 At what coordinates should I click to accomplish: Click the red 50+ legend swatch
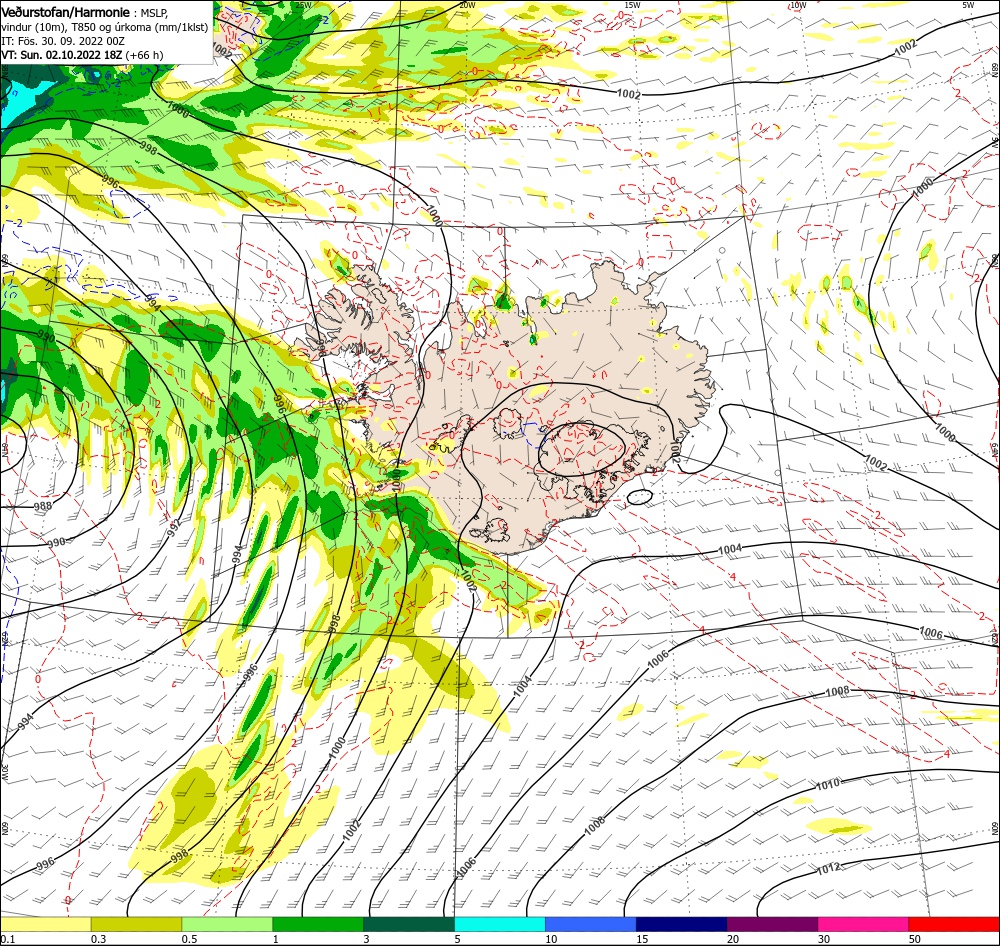tap(954, 924)
